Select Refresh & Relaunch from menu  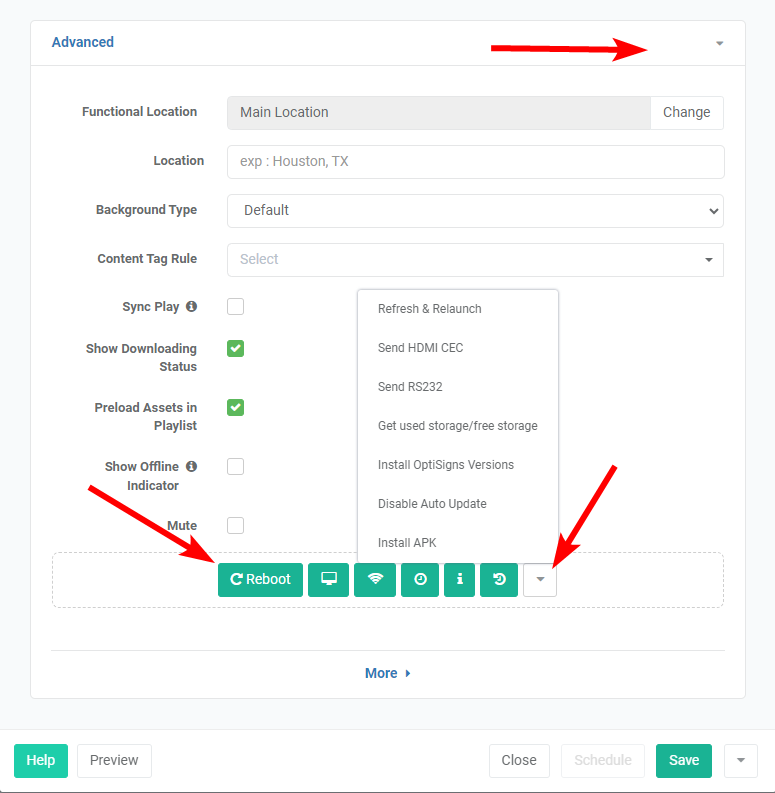pyautogui.click(x=429, y=309)
